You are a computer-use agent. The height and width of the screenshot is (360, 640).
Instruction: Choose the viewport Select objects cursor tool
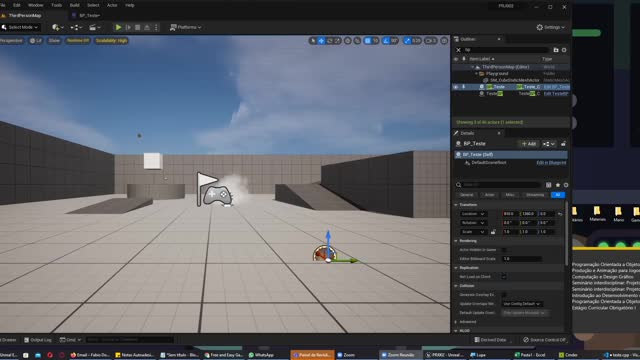point(313,41)
